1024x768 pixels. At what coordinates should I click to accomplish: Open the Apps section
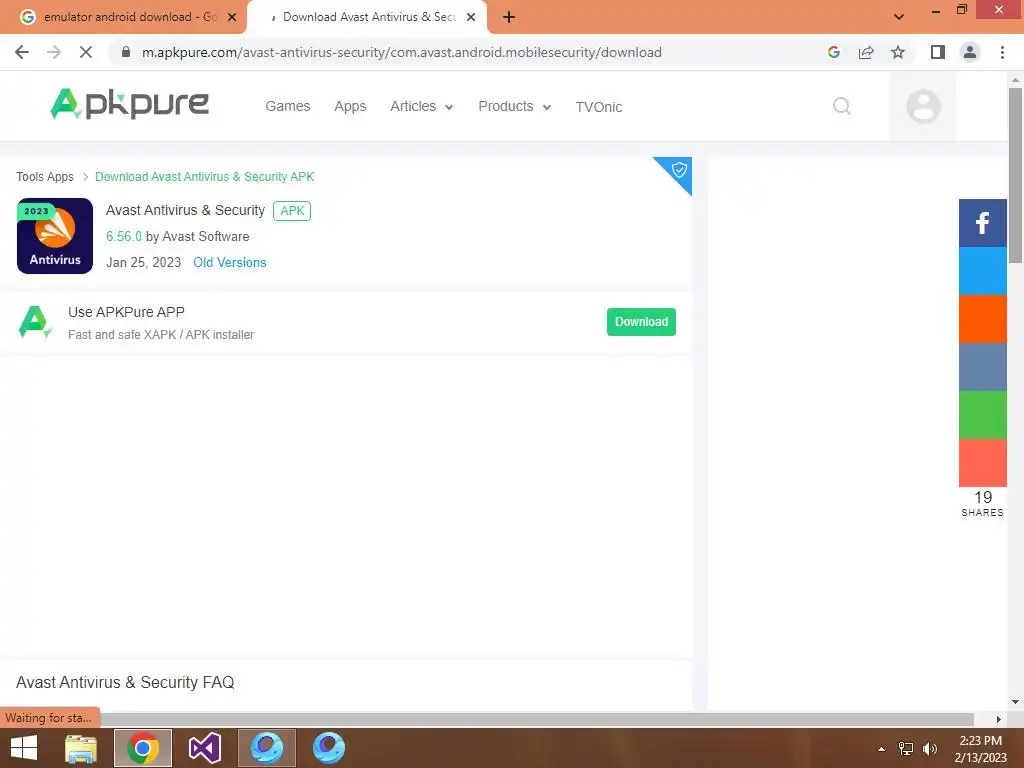(x=350, y=106)
